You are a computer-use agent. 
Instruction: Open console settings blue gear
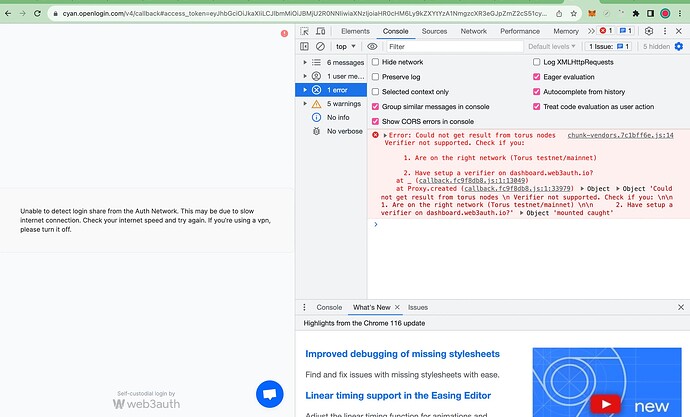679,46
